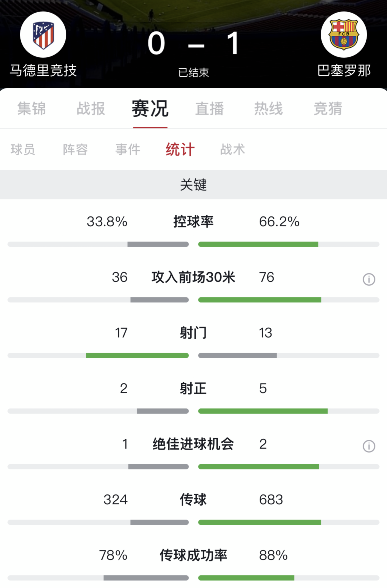The width and height of the screenshot is (387, 588).
Task: Tap the 关键 section header
Action: pos(194,184)
